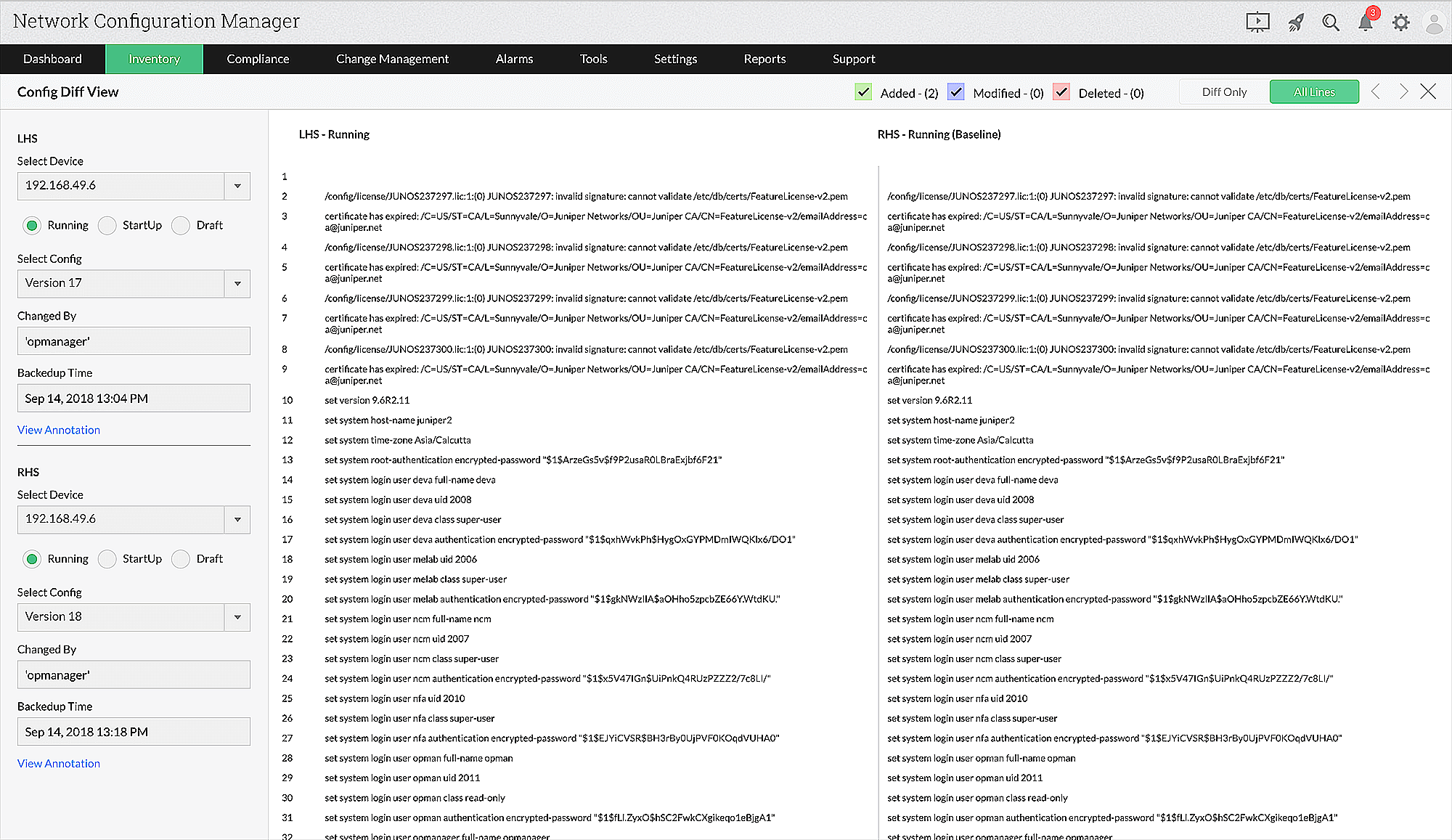Open the Change Management menu
Image resolution: width=1452 pixels, height=840 pixels.
pyautogui.click(x=392, y=59)
